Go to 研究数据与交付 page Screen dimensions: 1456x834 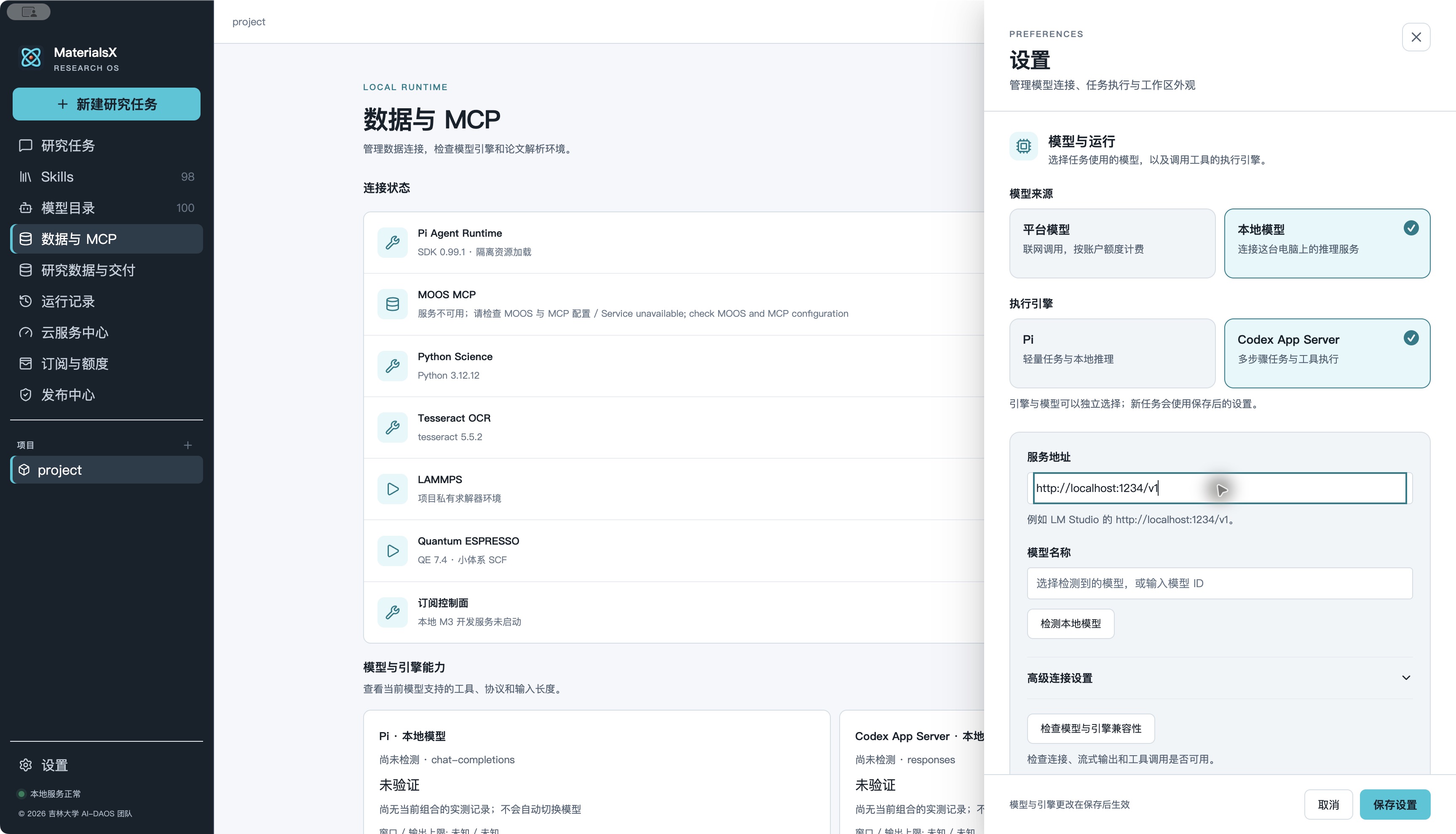pos(107,270)
